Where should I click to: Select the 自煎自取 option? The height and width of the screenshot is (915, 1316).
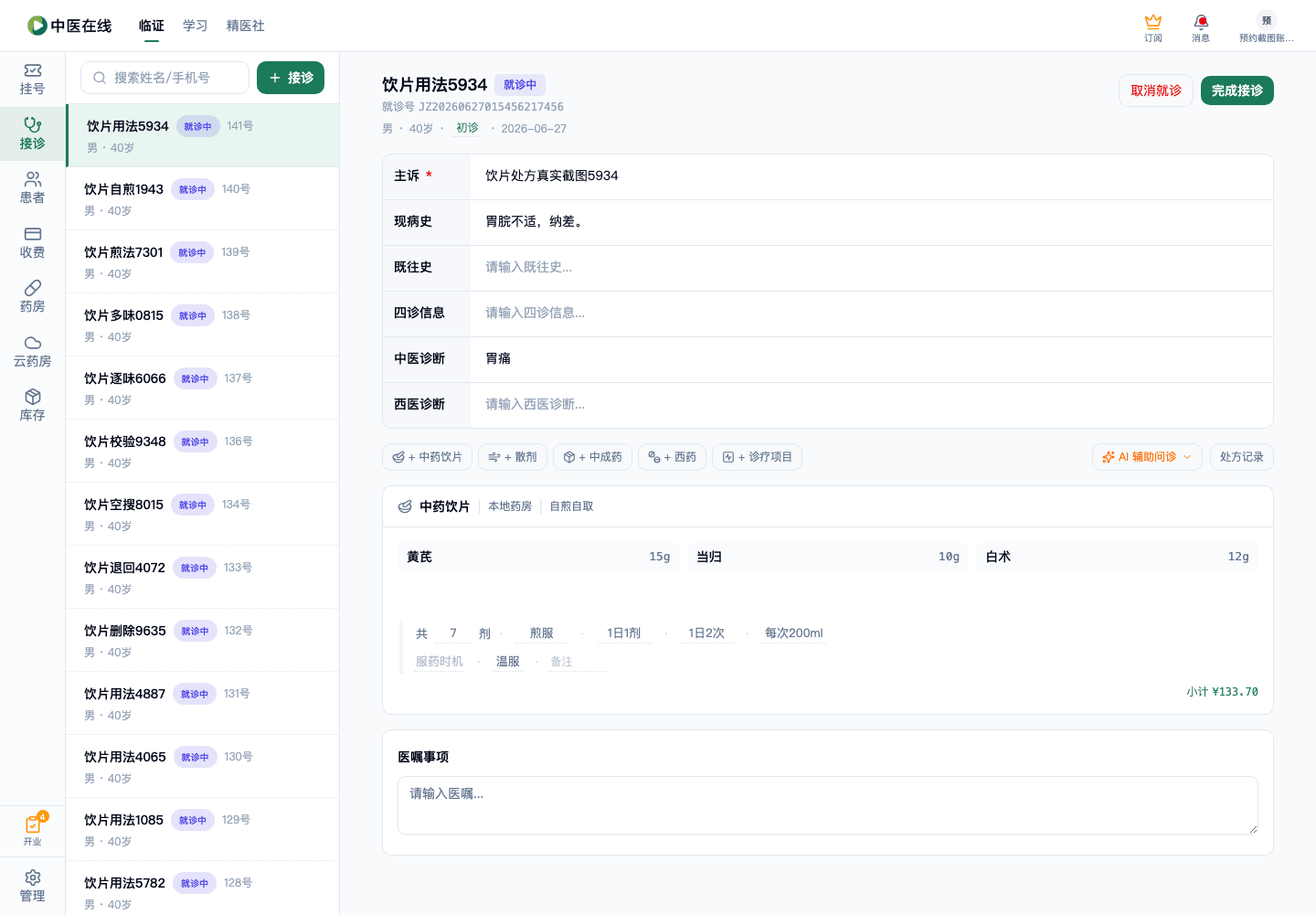pyautogui.click(x=571, y=506)
